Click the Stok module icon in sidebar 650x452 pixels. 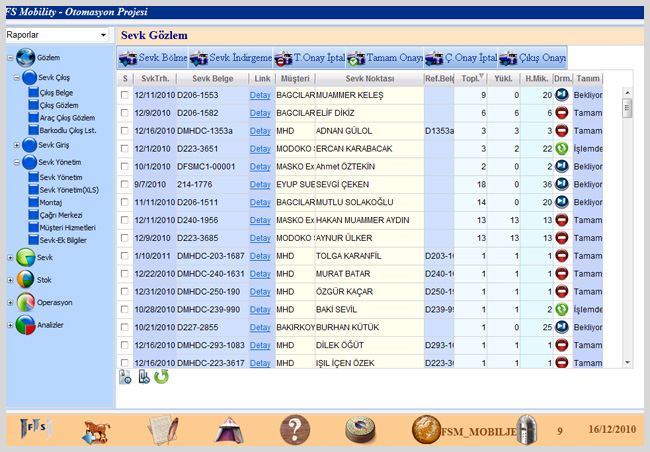pyautogui.click(x=24, y=280)
